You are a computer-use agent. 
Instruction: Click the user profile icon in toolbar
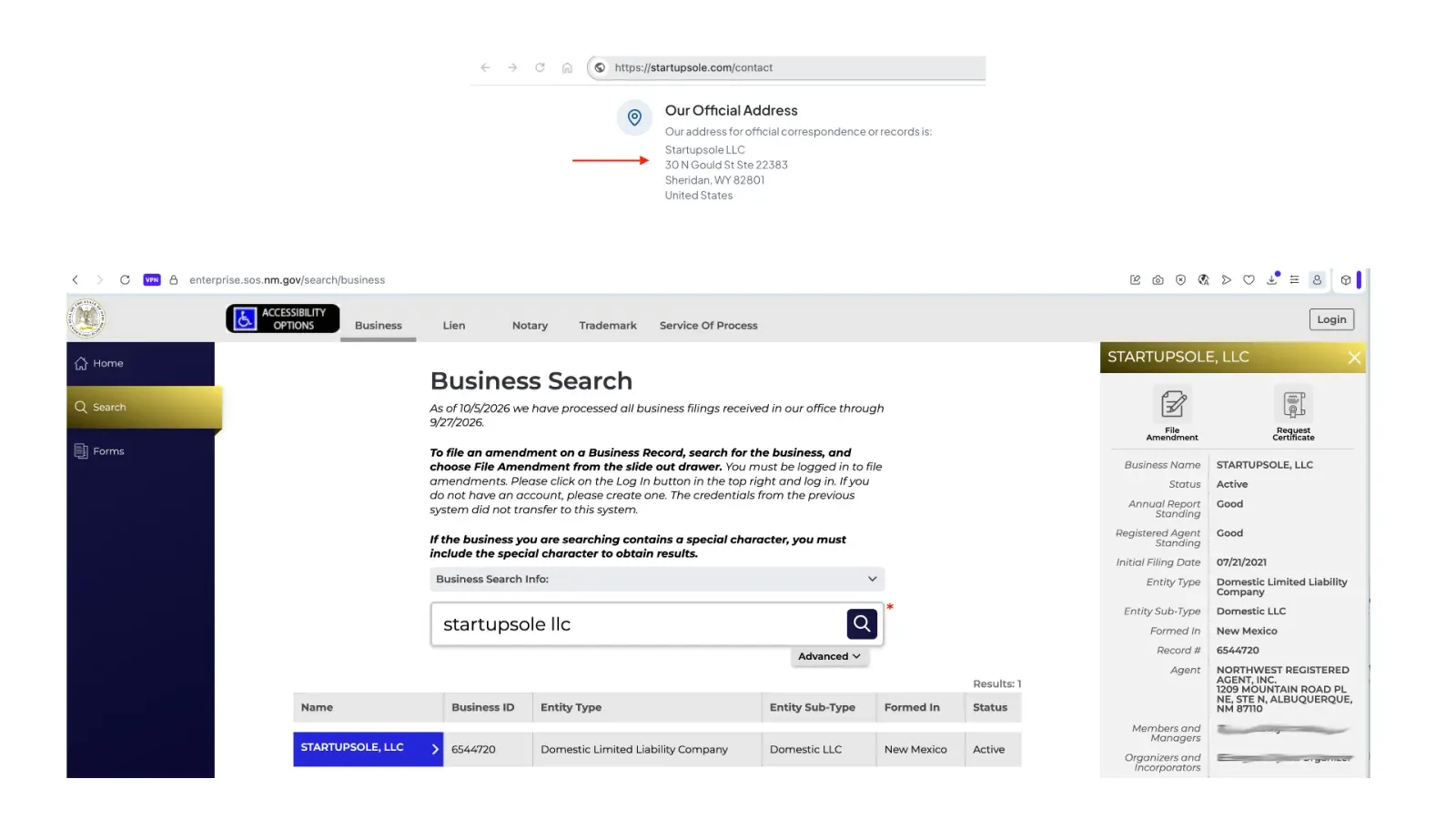(x=1317, y=280)
